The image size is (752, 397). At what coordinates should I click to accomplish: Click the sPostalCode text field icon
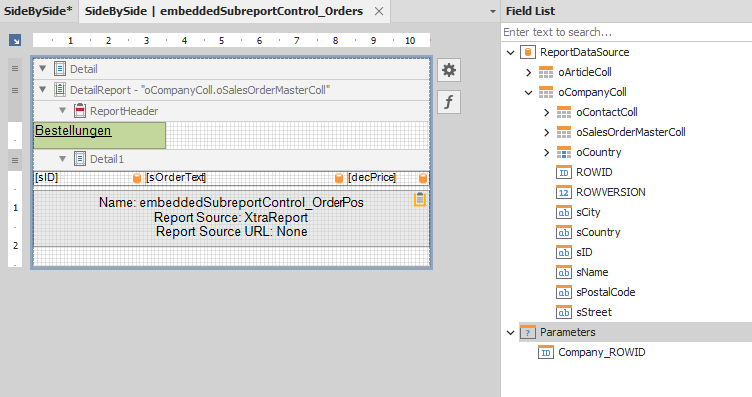pyautogui.click(x=564, y=292)
